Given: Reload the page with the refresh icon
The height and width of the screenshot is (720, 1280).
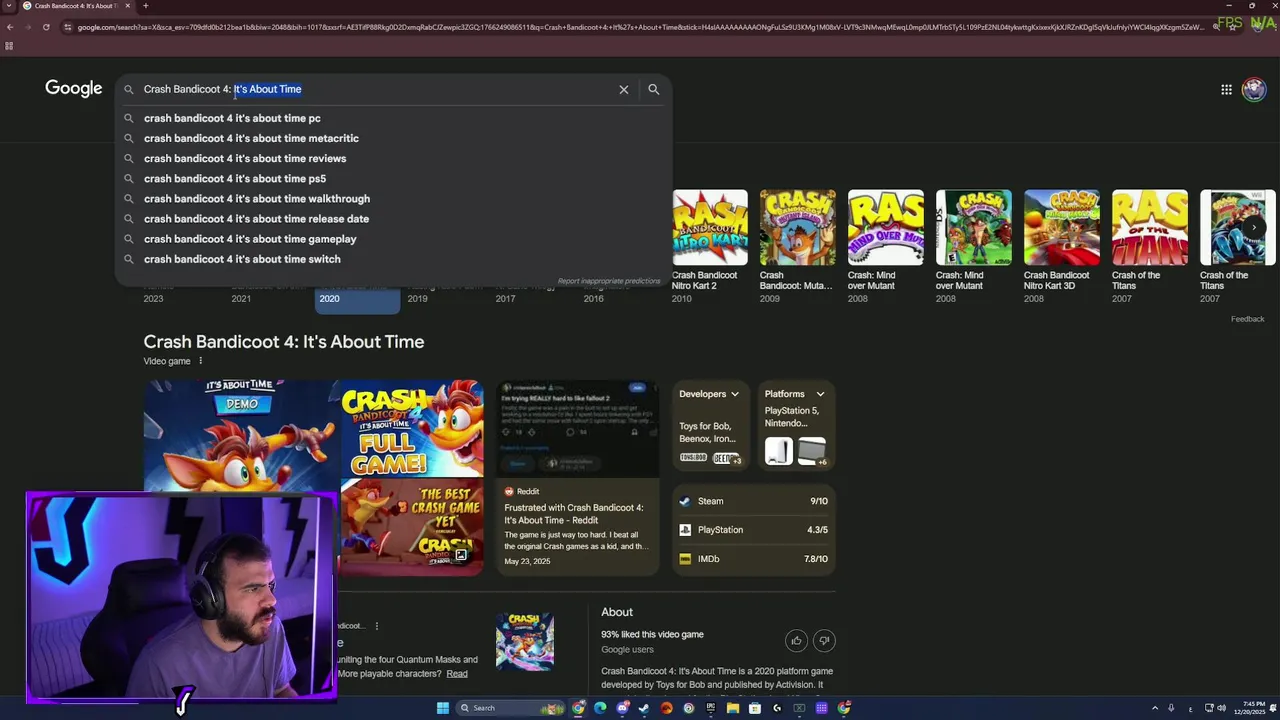Looking at the screenshot, I should pyautogui.click(x=46, y=27).
